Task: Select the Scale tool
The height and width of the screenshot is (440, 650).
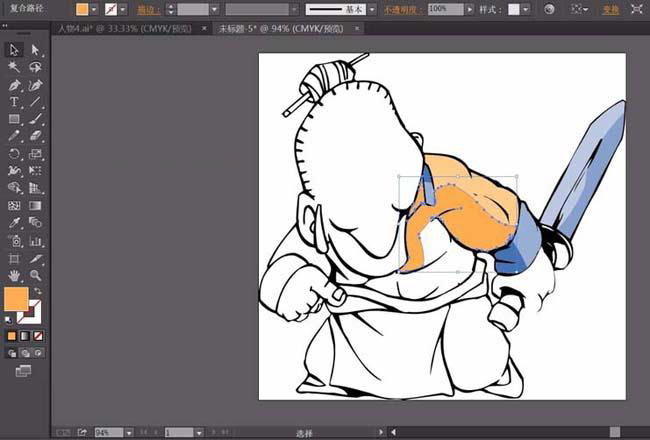Action: click(x=35, y=153)
